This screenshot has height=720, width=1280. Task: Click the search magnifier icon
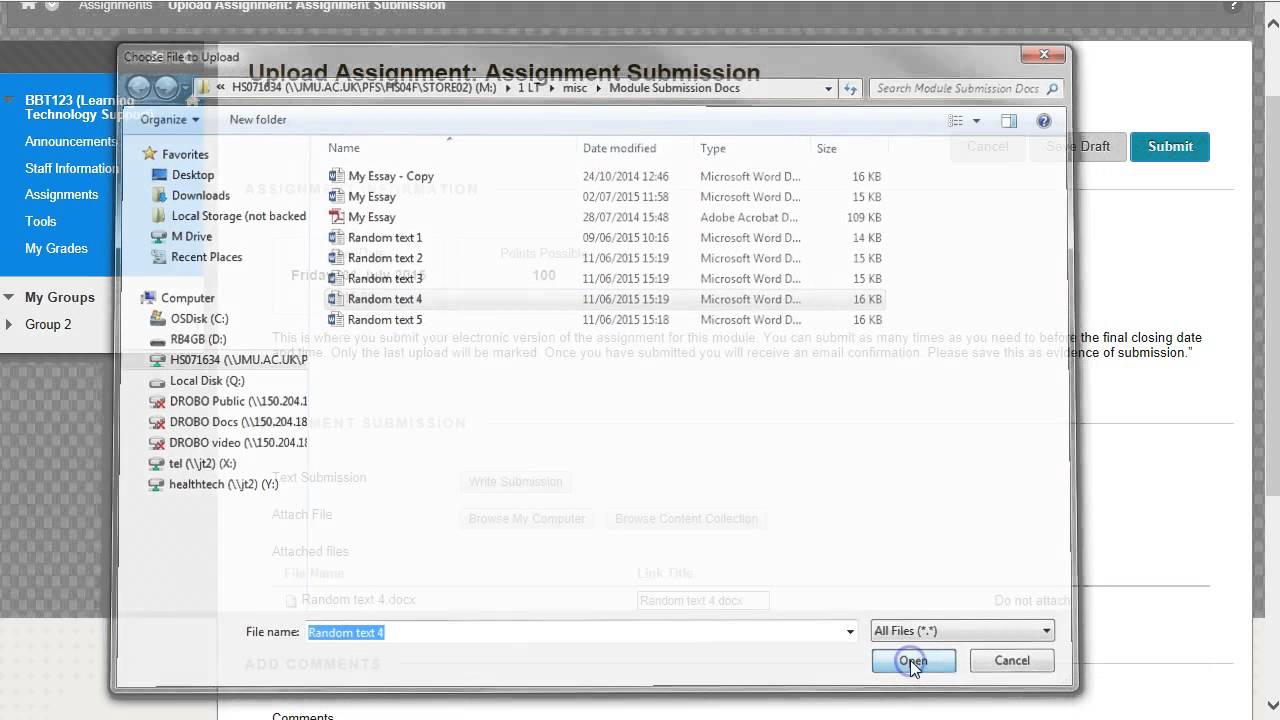pos(1052,88)
